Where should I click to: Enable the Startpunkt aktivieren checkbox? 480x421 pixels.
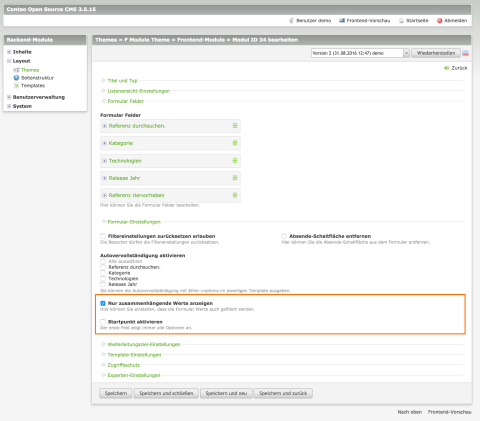click(103, 322)
